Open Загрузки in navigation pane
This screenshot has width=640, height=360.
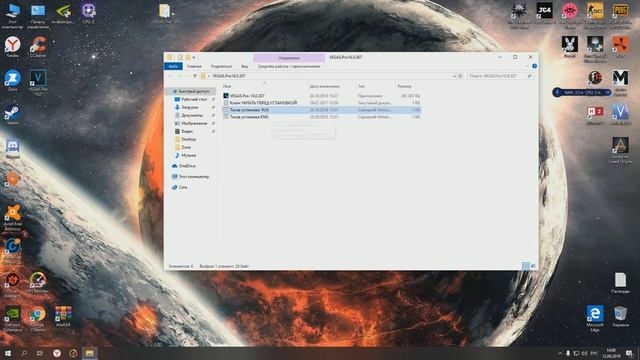(x=190, y=107)
